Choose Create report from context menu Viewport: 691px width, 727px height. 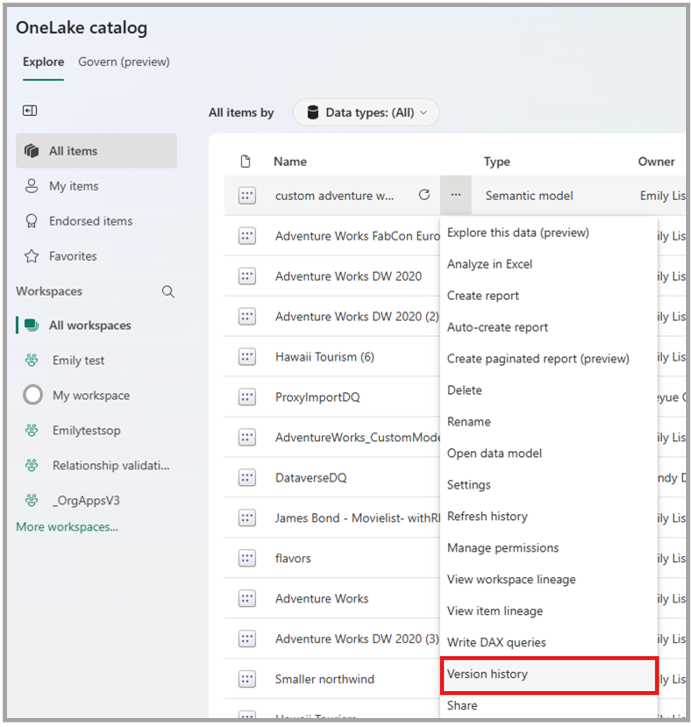click(x=549, y=295)
